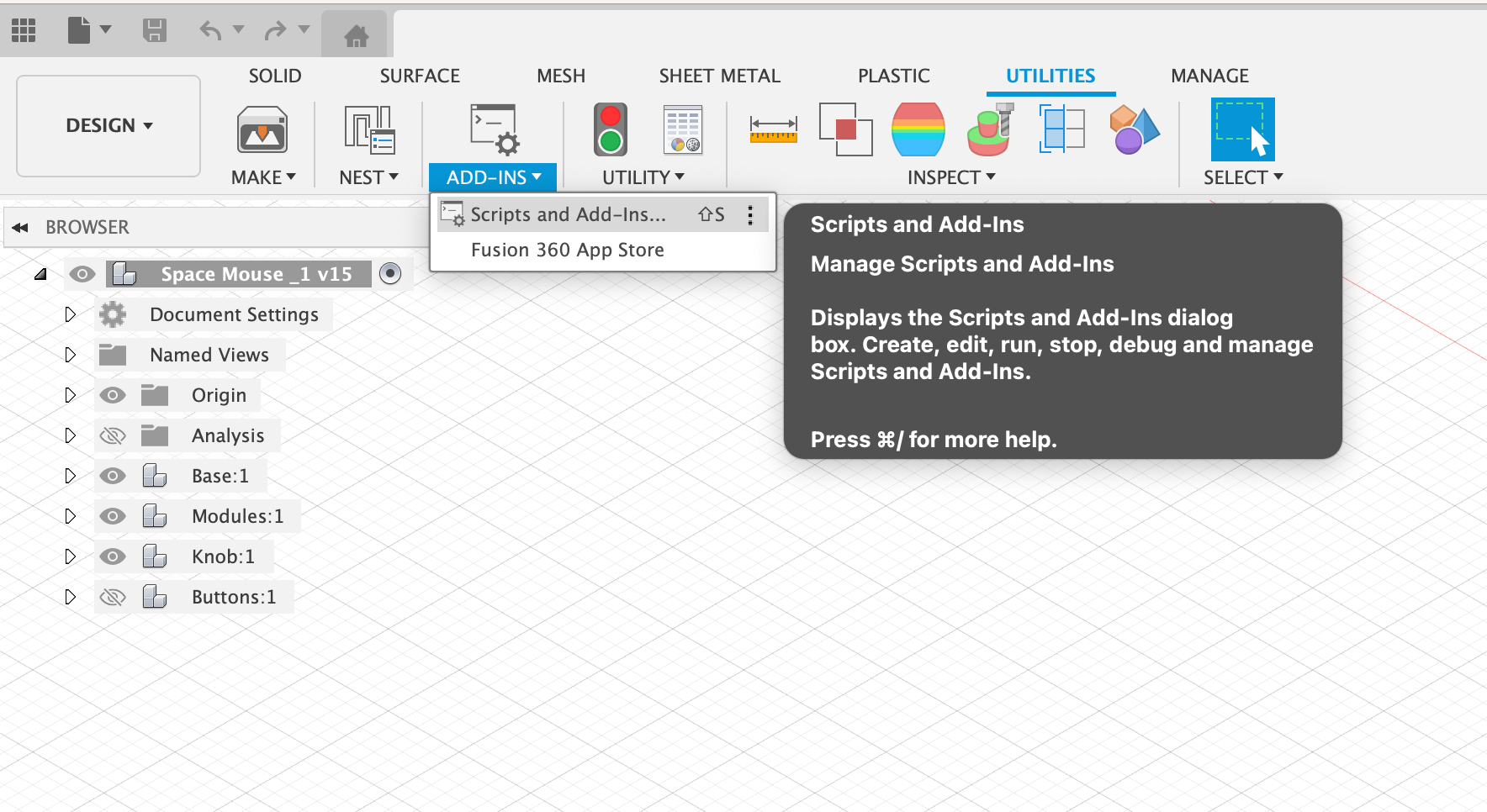Open the File menu dropdown arrow
Screen dimensions: 1487x812
[106, 29]
